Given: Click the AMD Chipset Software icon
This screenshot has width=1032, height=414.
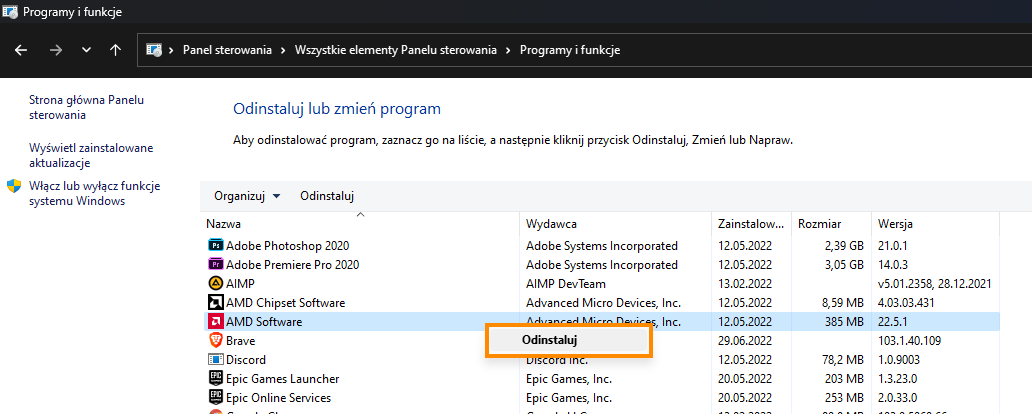Looking at the screenshot, I should point(215,303).
